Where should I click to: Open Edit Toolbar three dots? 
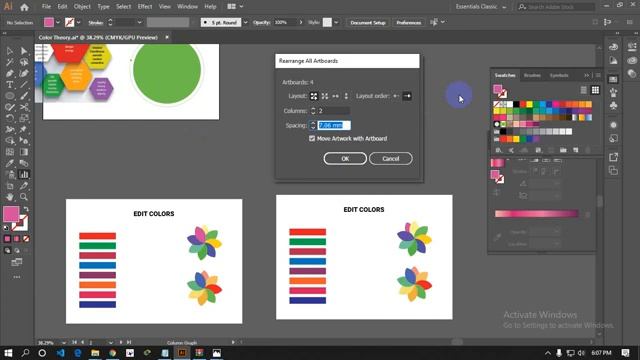tap(17, 277)
